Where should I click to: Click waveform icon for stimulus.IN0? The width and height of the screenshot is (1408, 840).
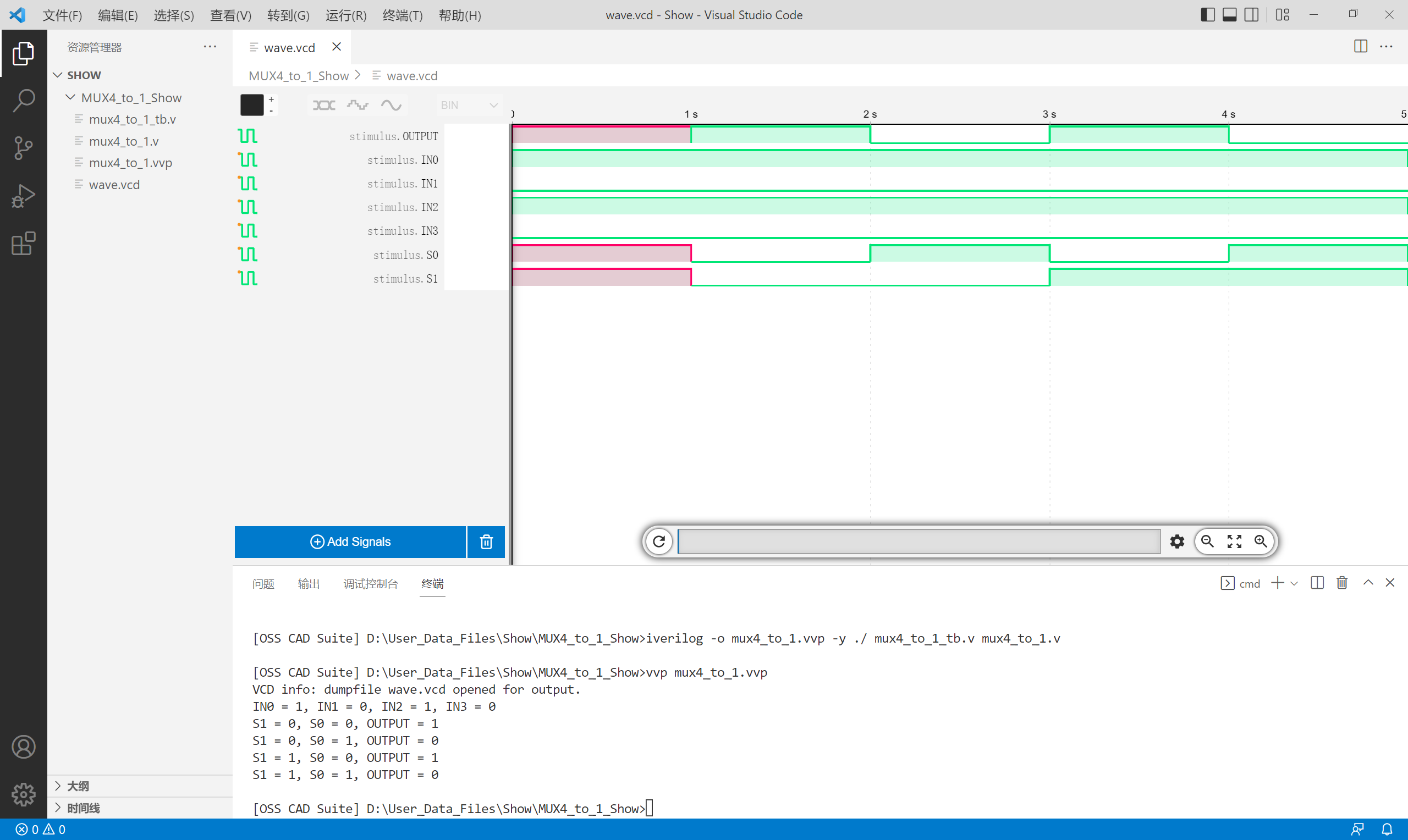click(x=248, y=159)
